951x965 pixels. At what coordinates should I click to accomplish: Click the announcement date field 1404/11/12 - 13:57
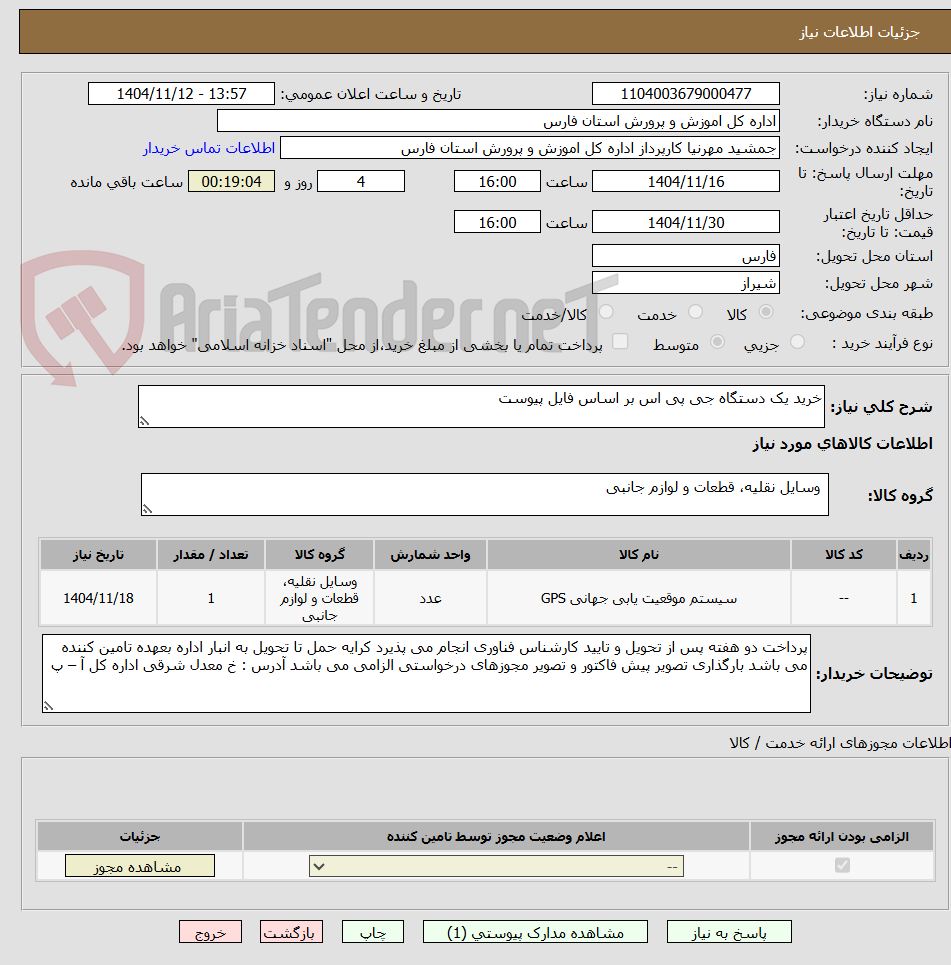[181, 94]
